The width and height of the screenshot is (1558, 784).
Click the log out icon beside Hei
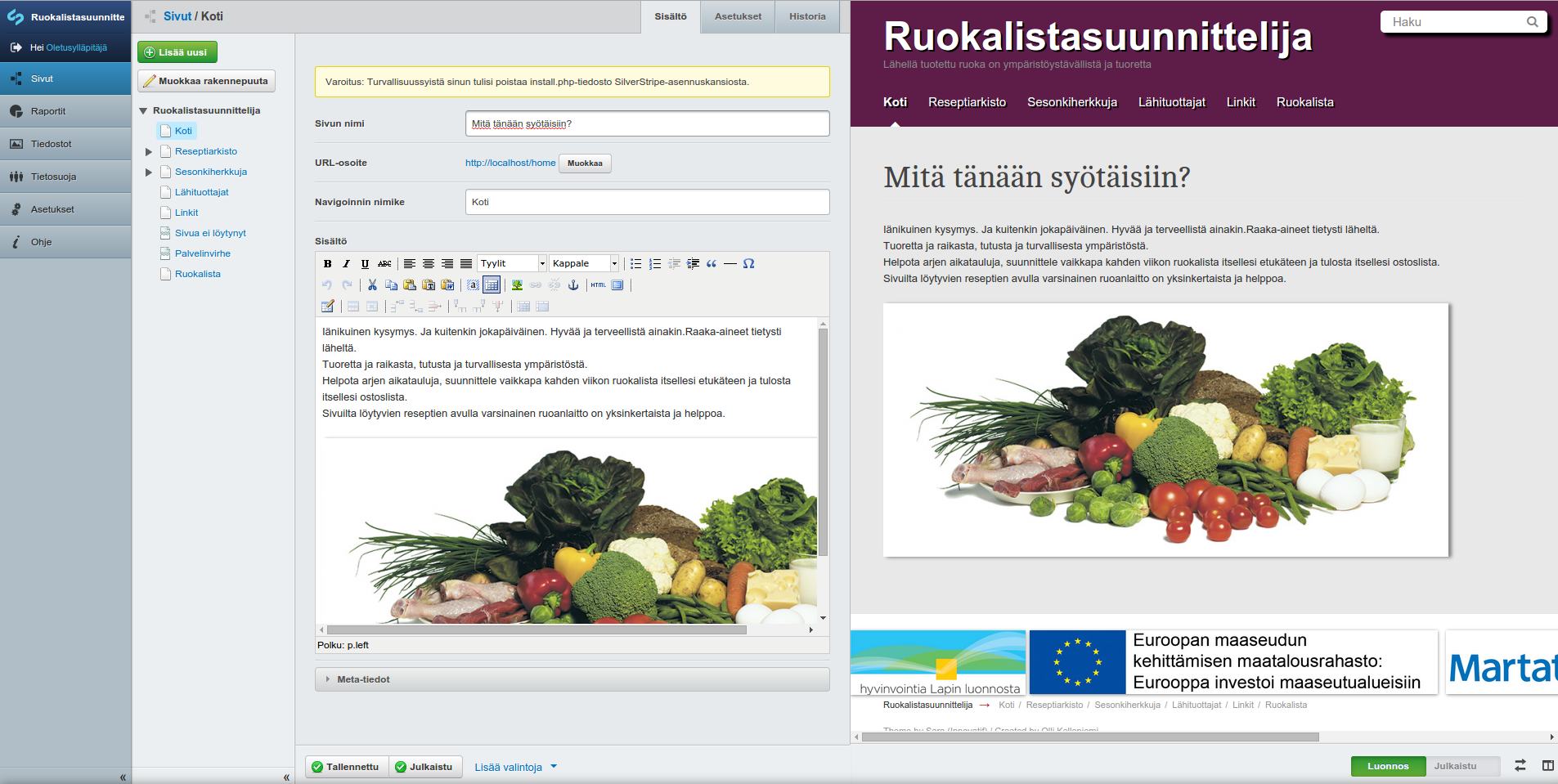pyautogui.click(x=16, y=47)
